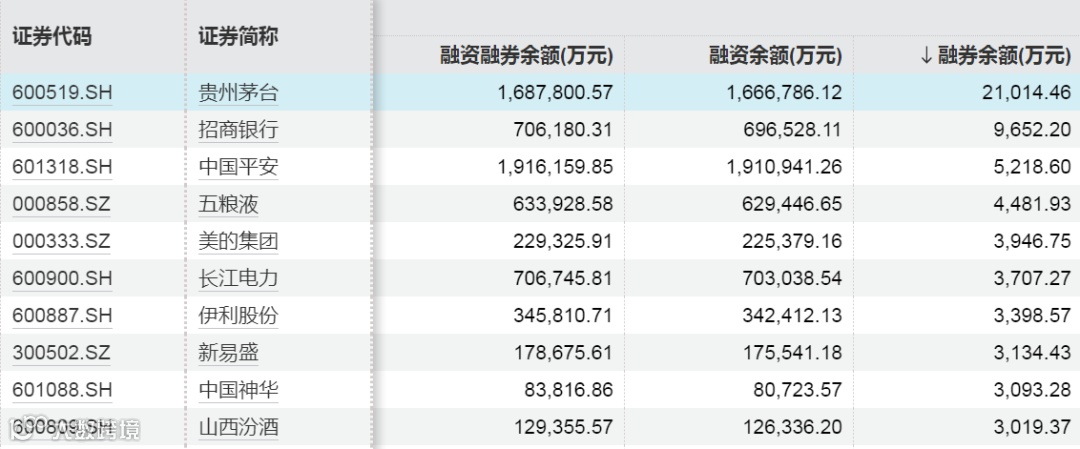Select cell value 21,014.46
Image resolution: width=1080 pixels, height=449 pixels.
1027,93
